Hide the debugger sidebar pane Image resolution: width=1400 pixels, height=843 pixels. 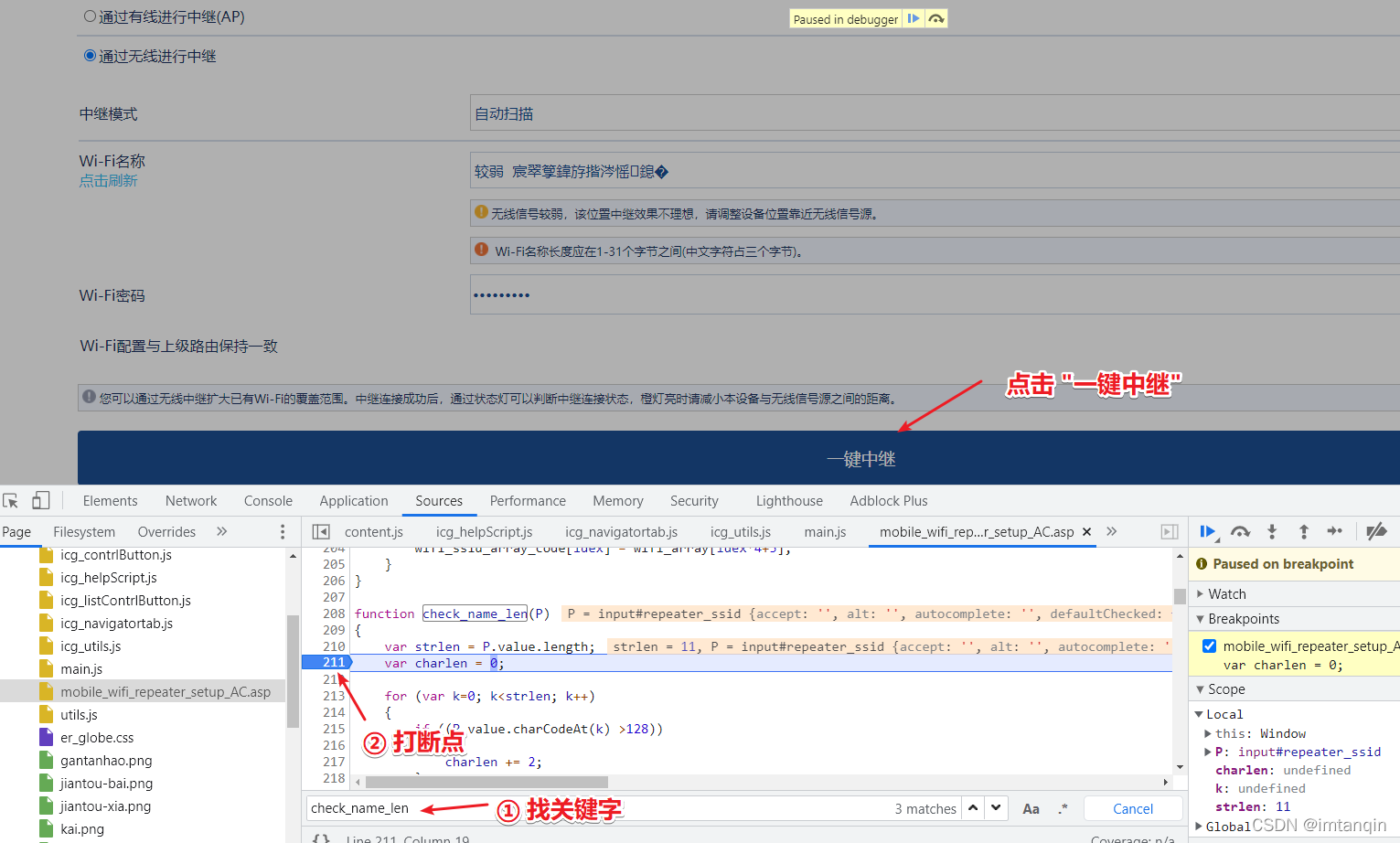point(1170,531)
